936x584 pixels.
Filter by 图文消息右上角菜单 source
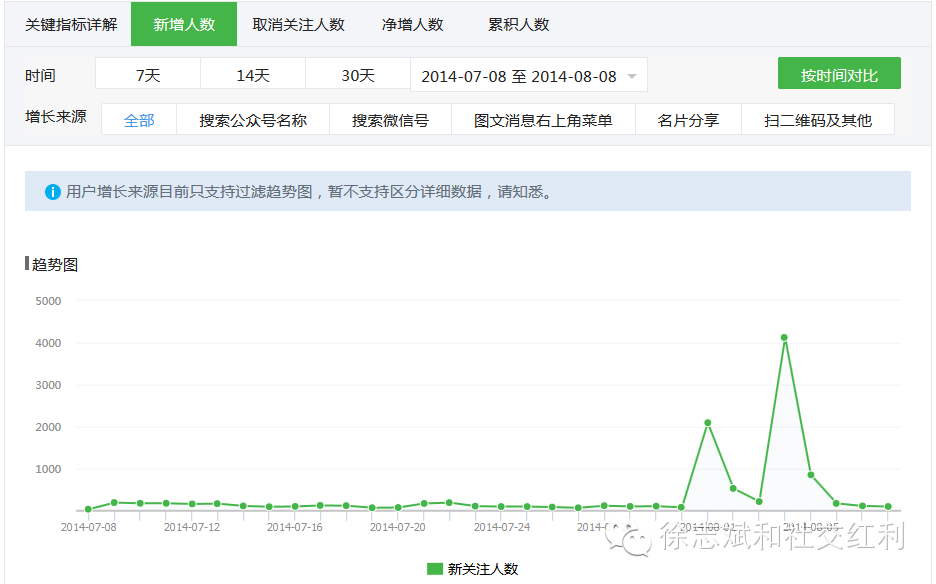(543, 119)
